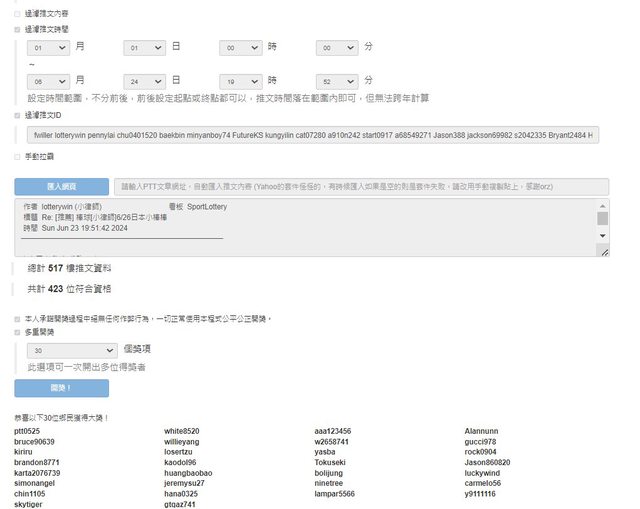This screenshot has height=509, width=640.
Task: Open the end hour dropdown showing 19
Action: coord(241,80)
